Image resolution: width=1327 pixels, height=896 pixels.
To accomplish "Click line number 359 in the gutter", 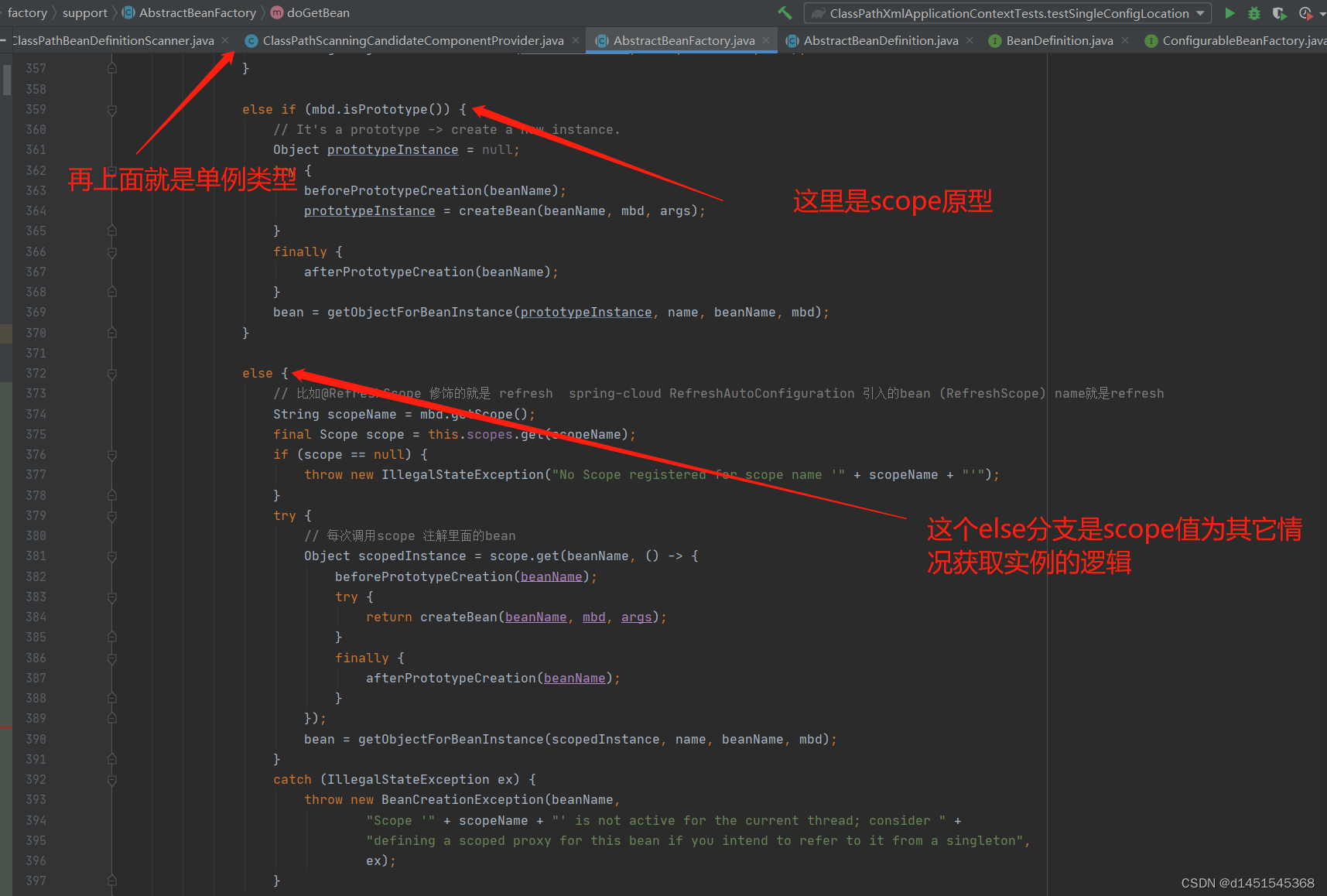I will (36, 110).
